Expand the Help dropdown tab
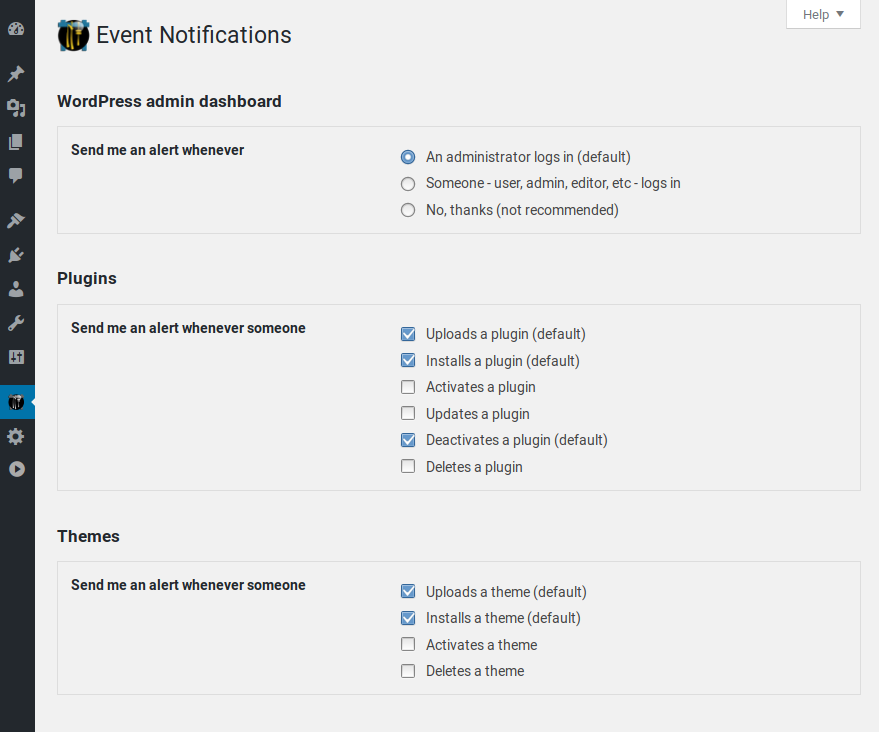 pos(823,15)
